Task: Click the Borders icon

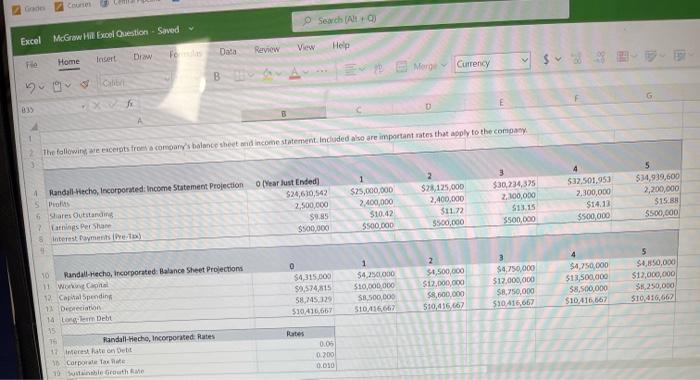Action: (240, 75)
